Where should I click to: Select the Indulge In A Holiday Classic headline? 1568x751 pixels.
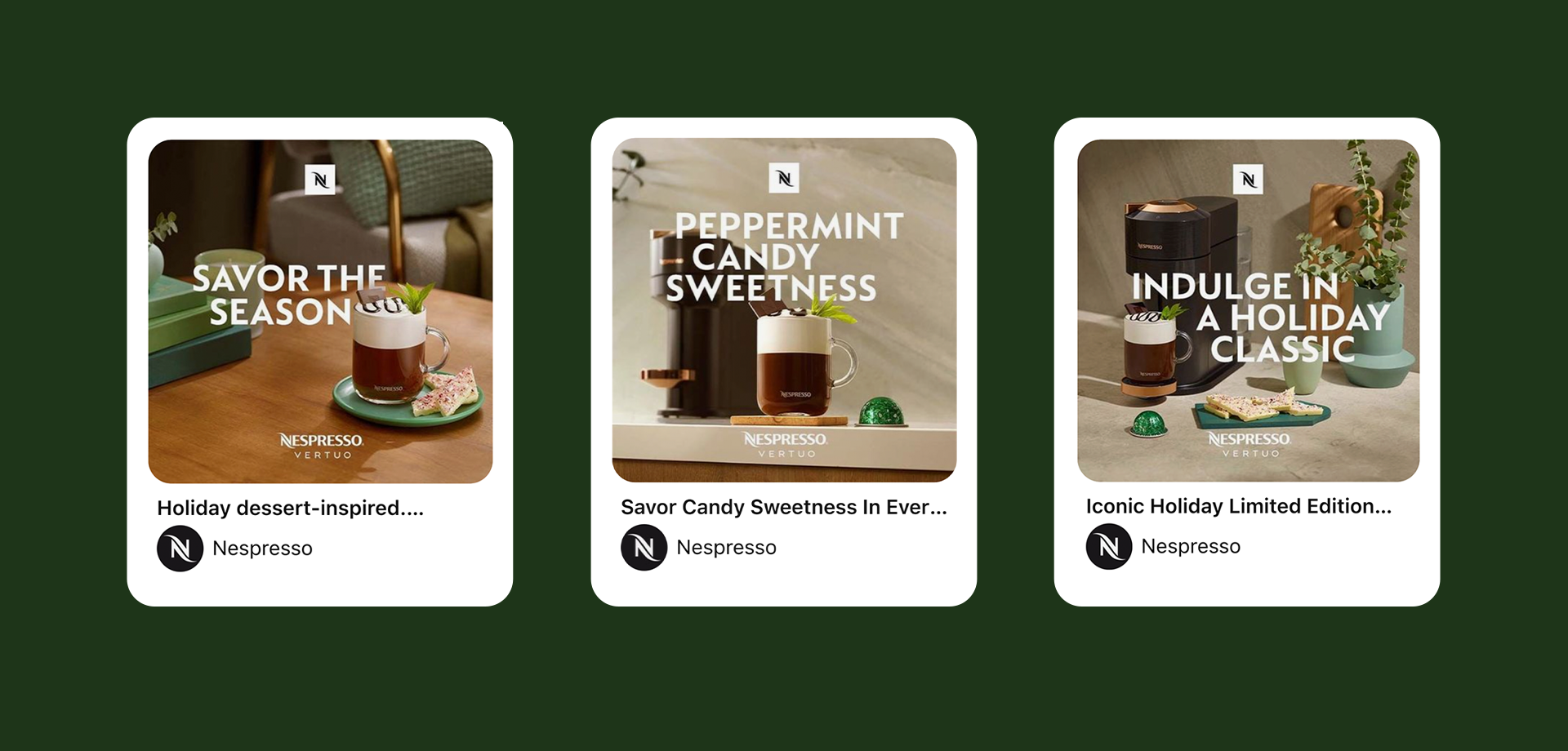[1261, 318]
